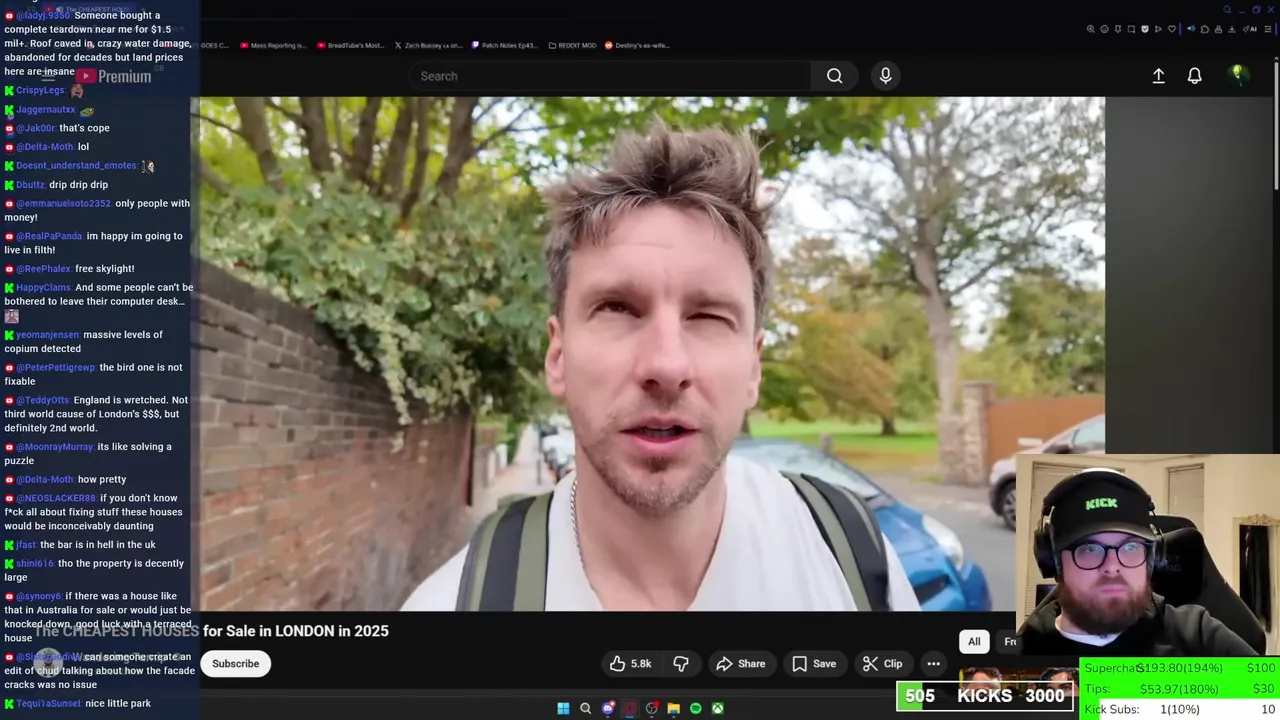This screenshot has width=1280, height=720.
Task: Open the browser easy setup menu icon
Action: (1268, 29)
